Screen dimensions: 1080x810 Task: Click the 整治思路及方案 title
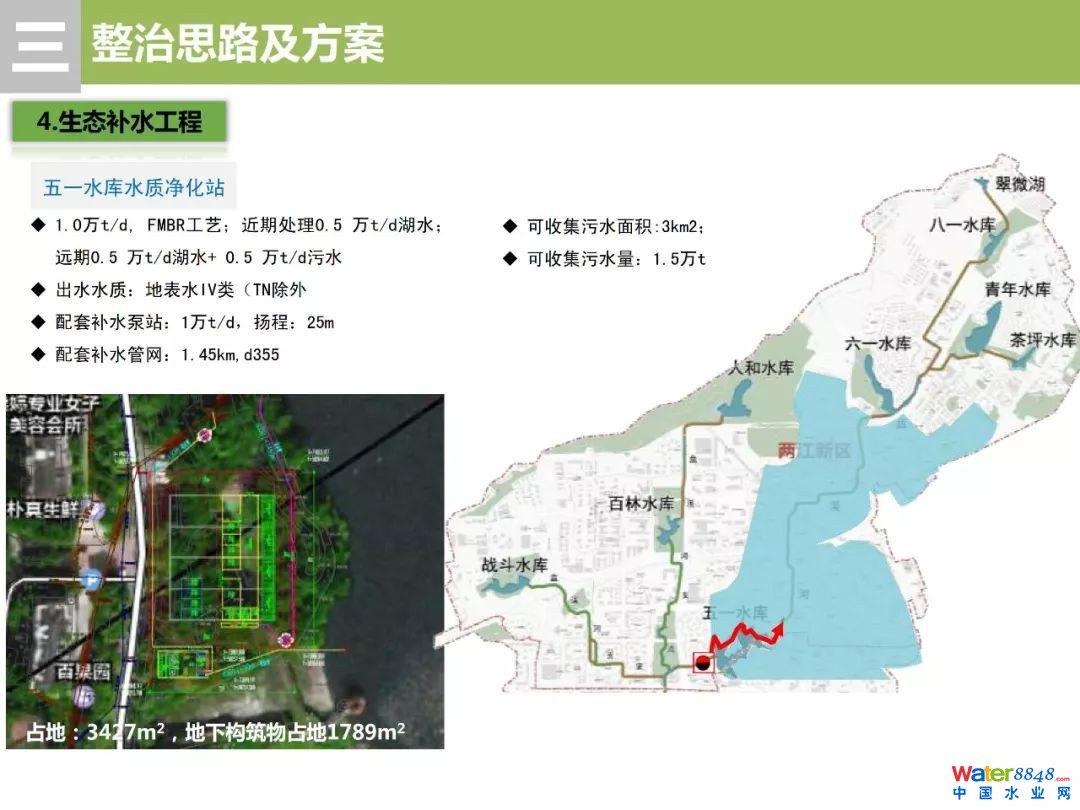click(x=238, y=43)
